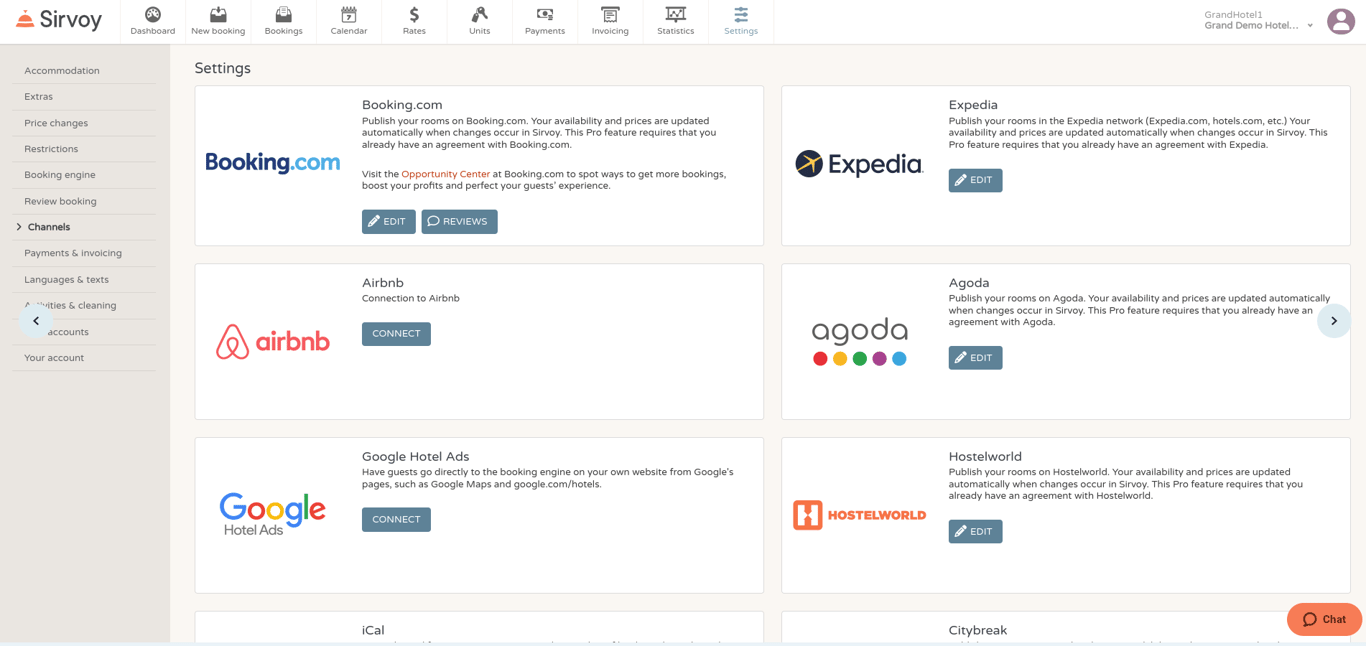Click the Settings icon in the navbar
The height and width of the screenshot is (646, 1366).
pyautogui.click(x=740, y=21)
